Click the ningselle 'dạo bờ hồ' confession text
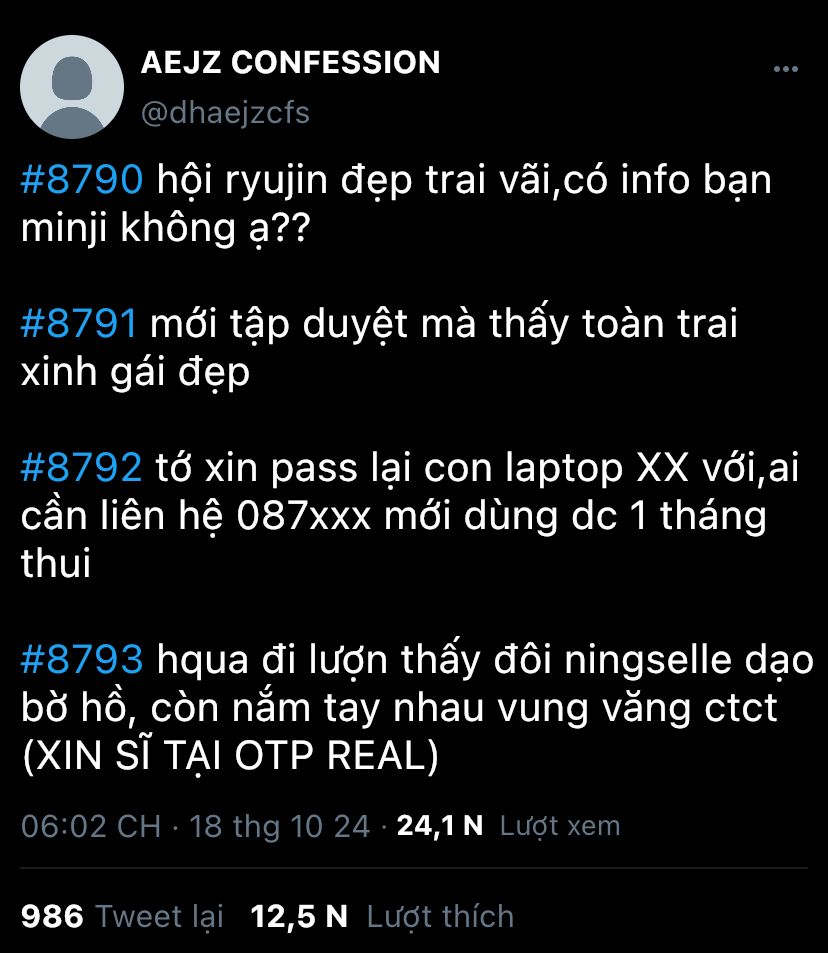Viewport: 828px width, 953px height. 417,684
